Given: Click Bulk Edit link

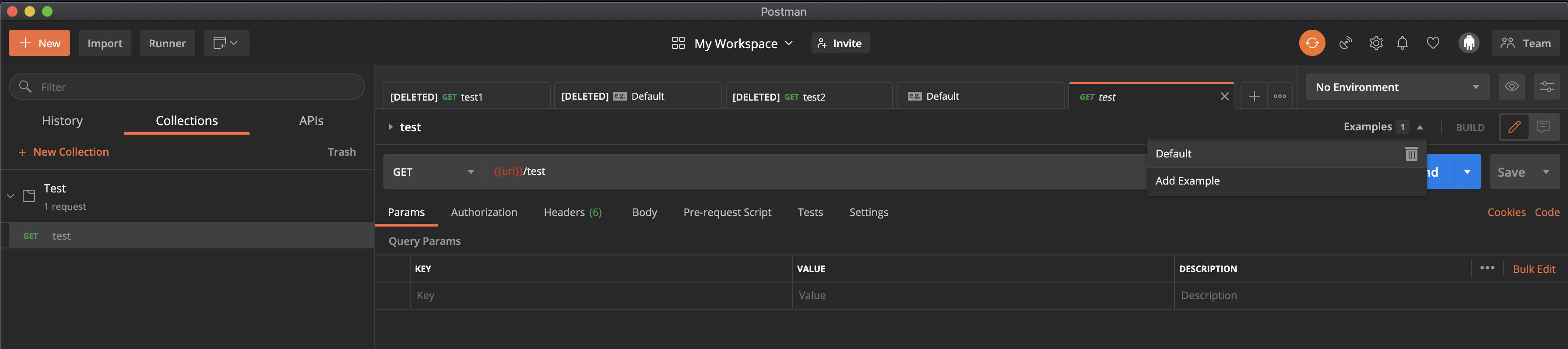Looking at the screenshot, I should tap(1533, 269).
